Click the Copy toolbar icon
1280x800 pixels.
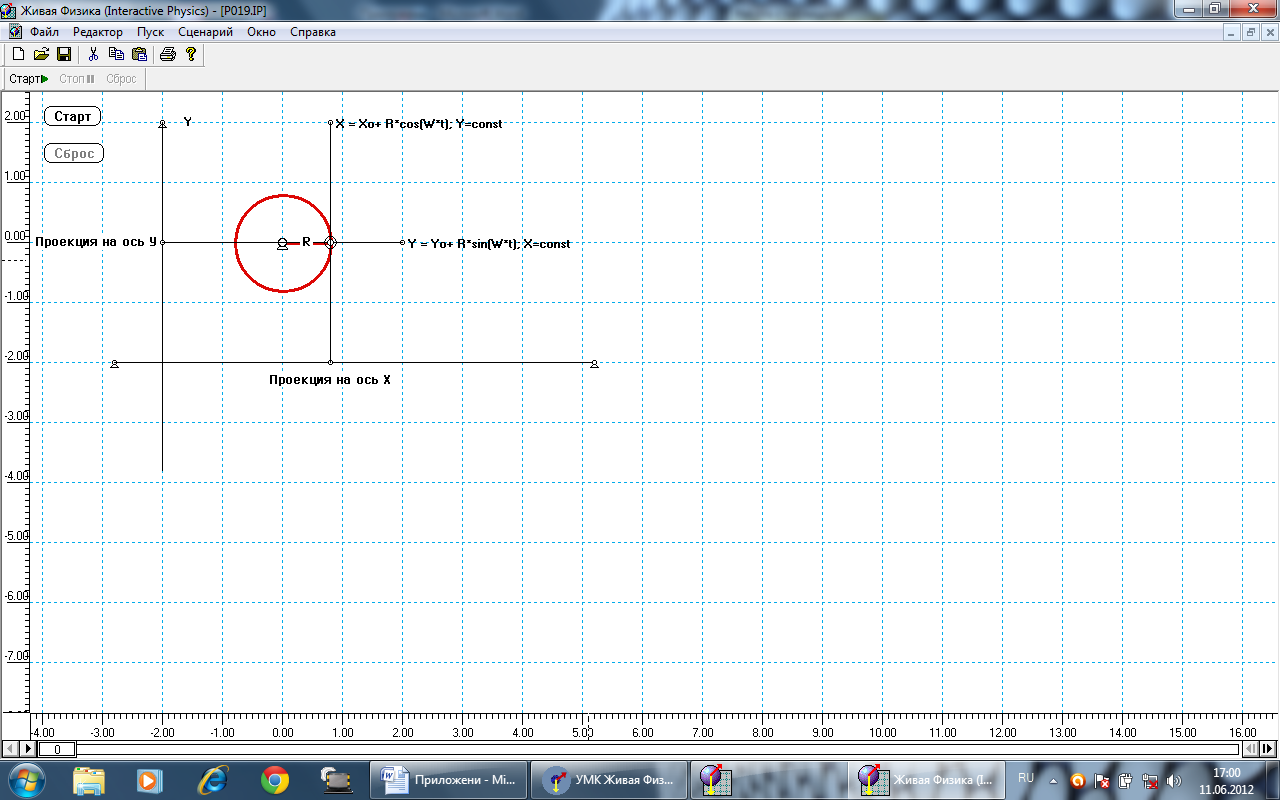click(x=117, y=54)
